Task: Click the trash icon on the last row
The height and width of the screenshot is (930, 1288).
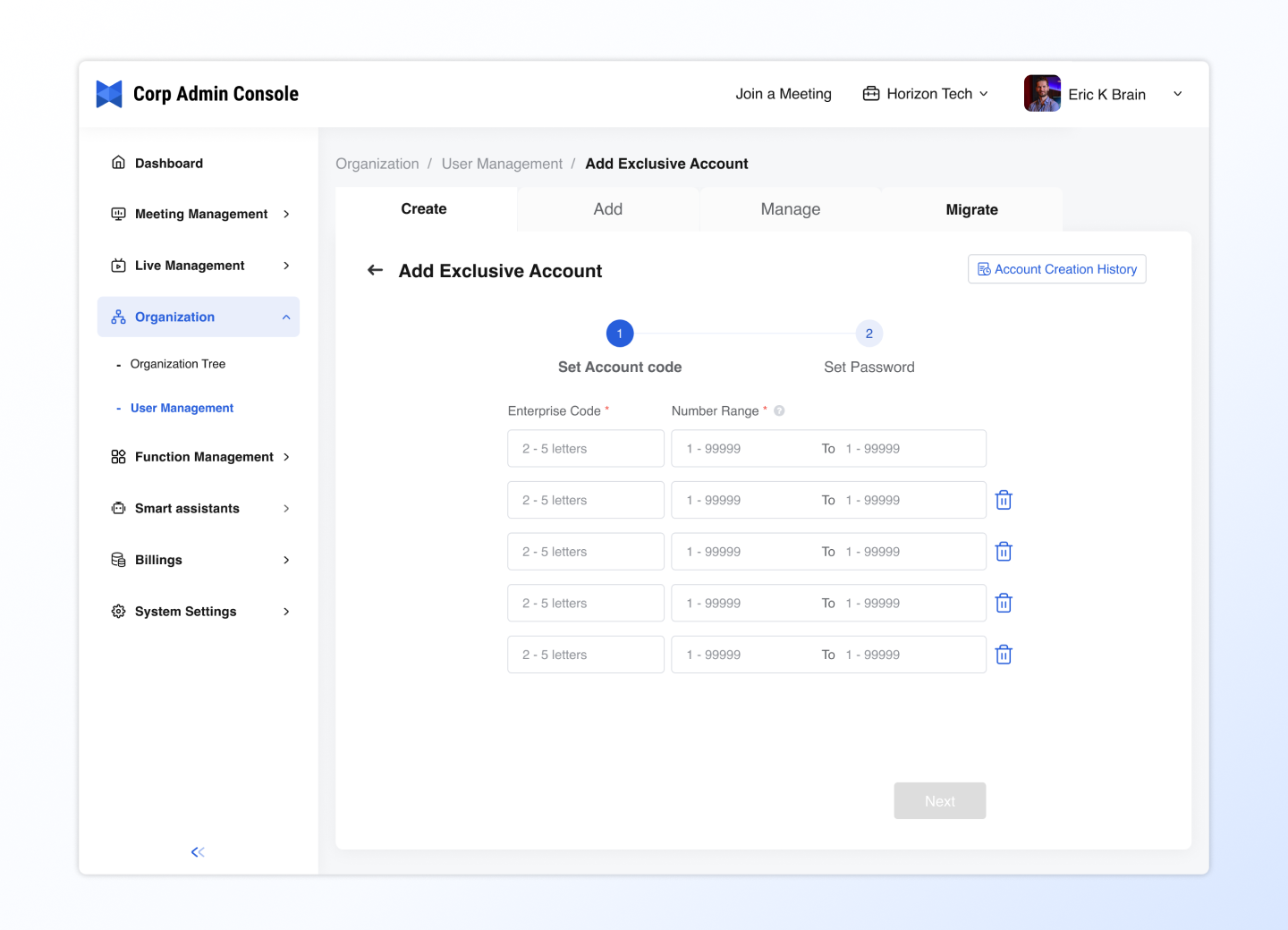Action: [x=1004, y=655]
